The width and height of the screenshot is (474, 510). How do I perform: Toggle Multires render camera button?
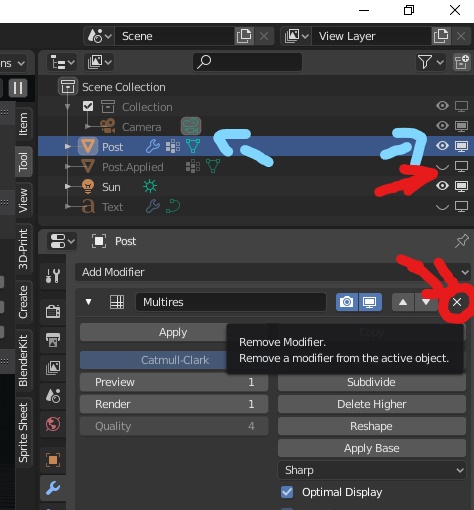tap(347, 302)
